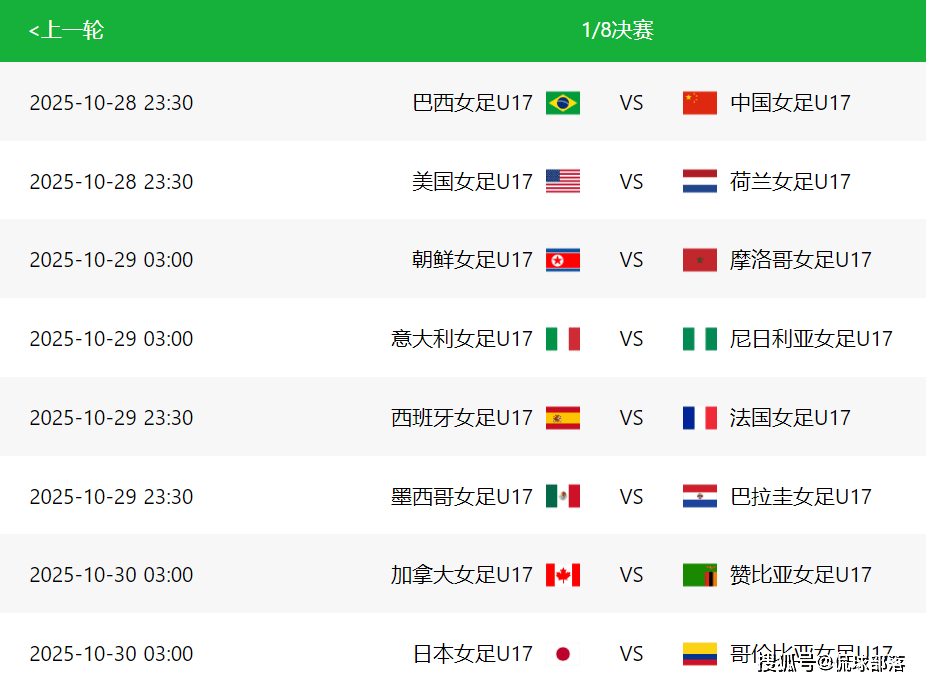Click the Brazil flag icon
The height and width of the screenshot is (683, 926).
click(x=562, y=102)
